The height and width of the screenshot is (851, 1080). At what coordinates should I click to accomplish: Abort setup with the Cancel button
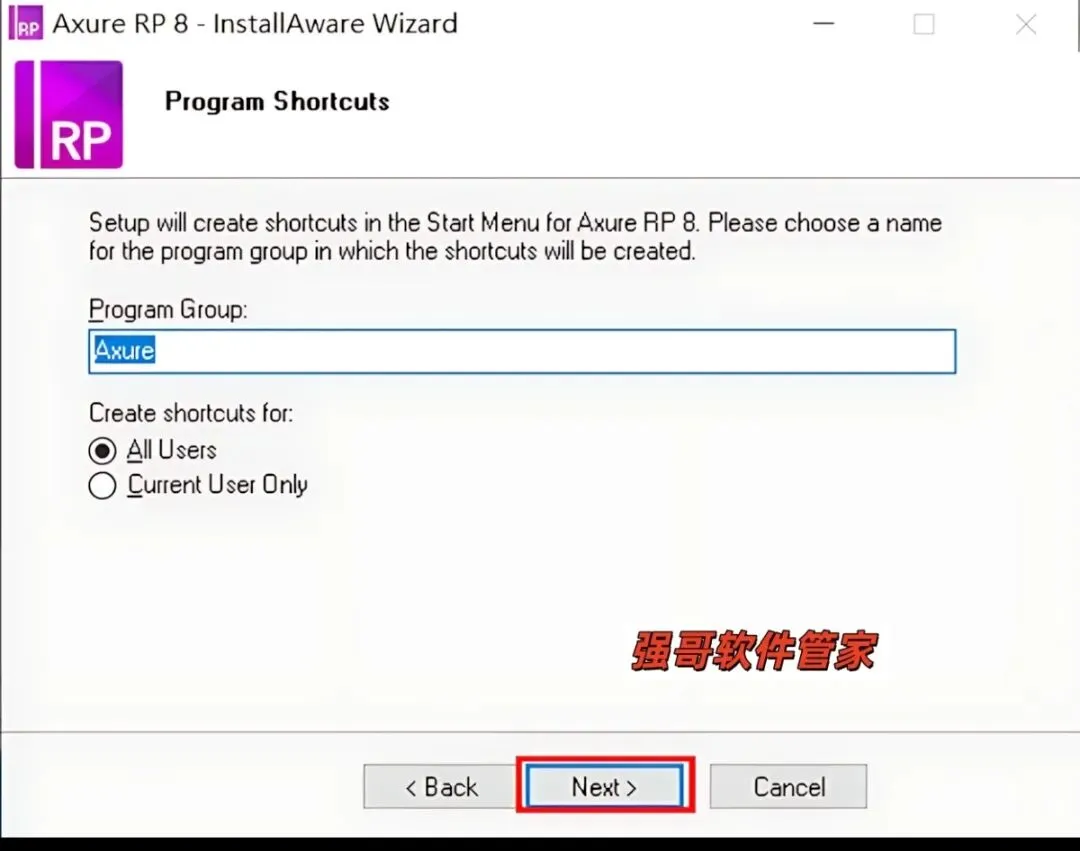click(789, 786)
